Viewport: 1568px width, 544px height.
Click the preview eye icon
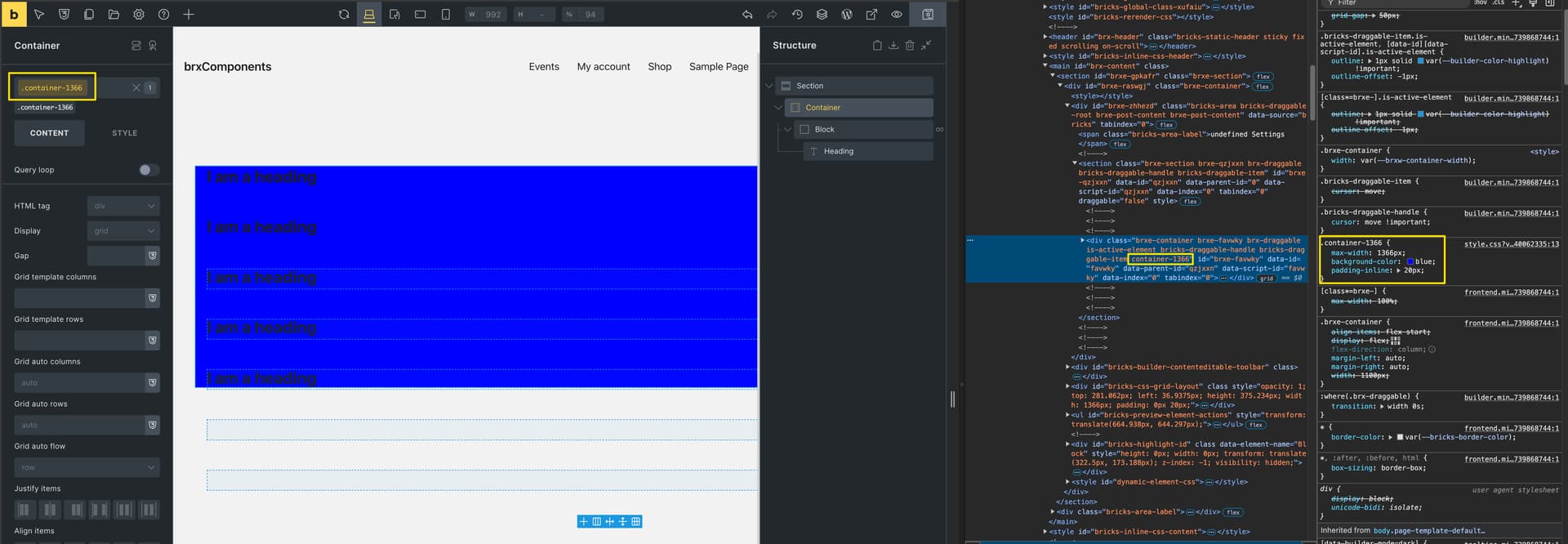897,15
